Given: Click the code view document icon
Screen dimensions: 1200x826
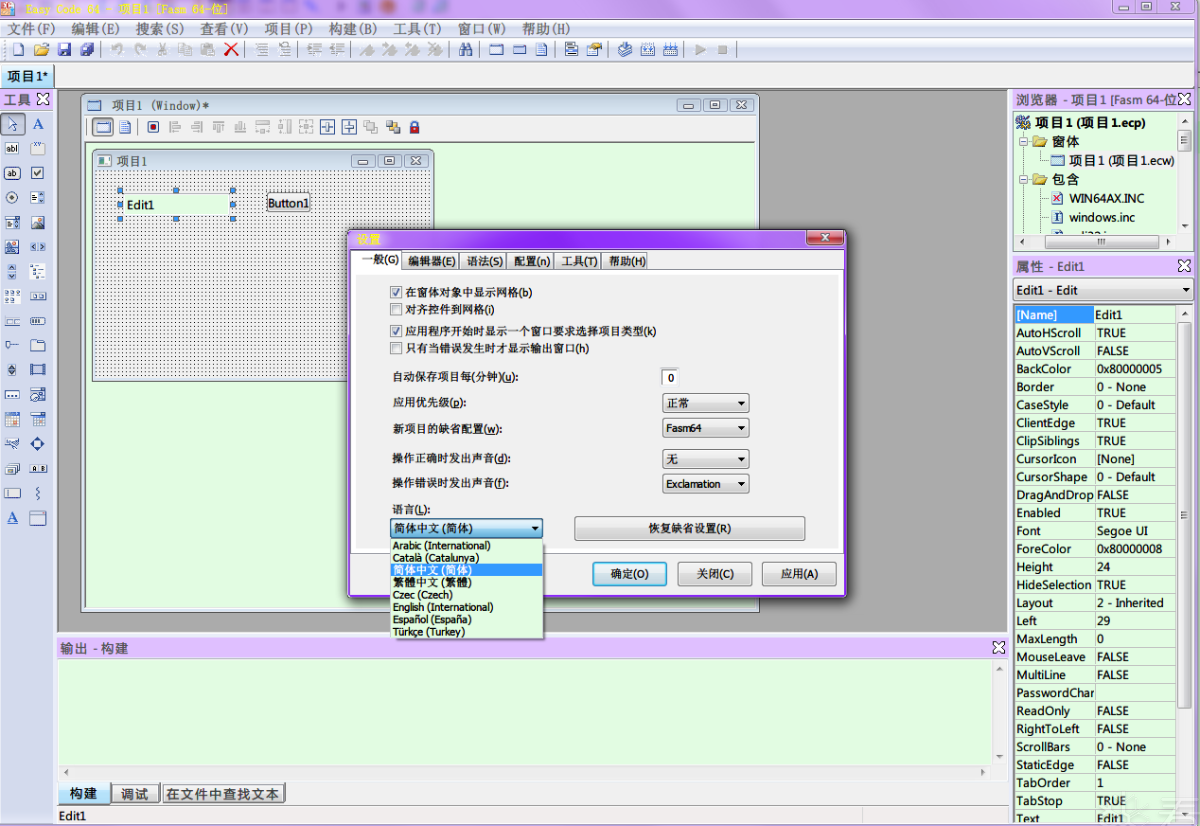Looking at the screenshot, I should 125,127.
